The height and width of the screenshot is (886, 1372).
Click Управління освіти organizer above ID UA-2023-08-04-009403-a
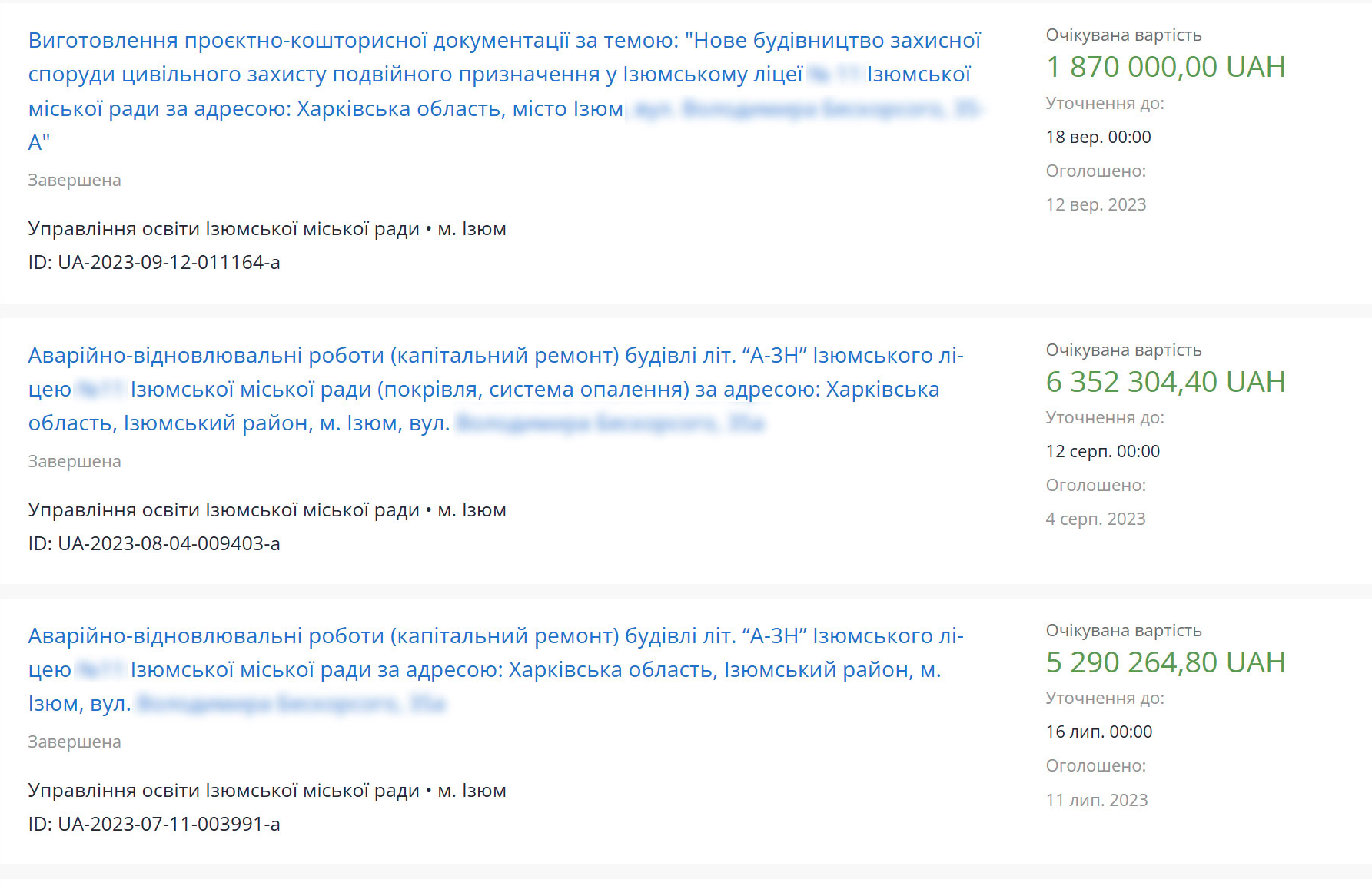(x=223, y=510)
